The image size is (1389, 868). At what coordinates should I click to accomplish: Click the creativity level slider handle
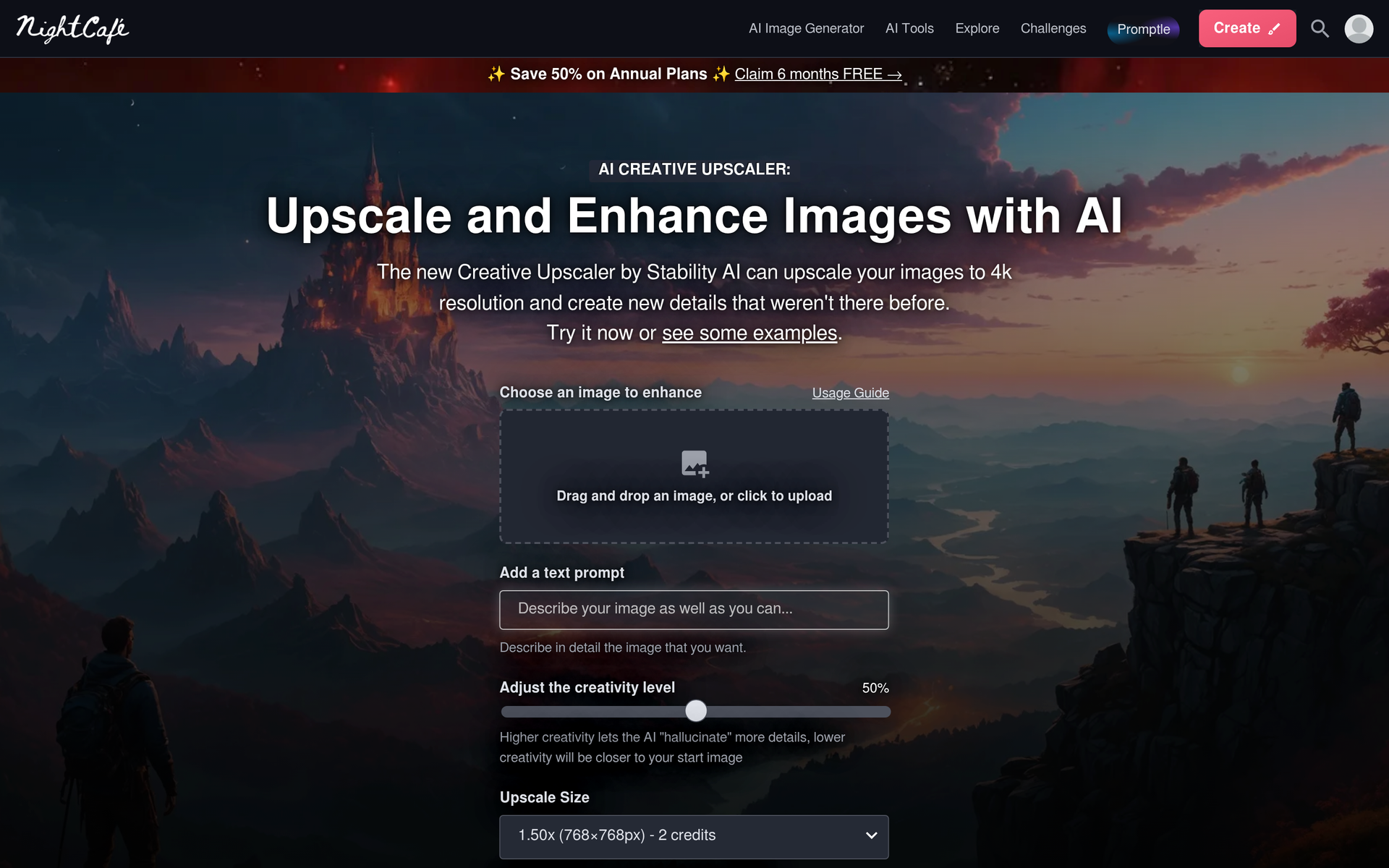point(696,711)
